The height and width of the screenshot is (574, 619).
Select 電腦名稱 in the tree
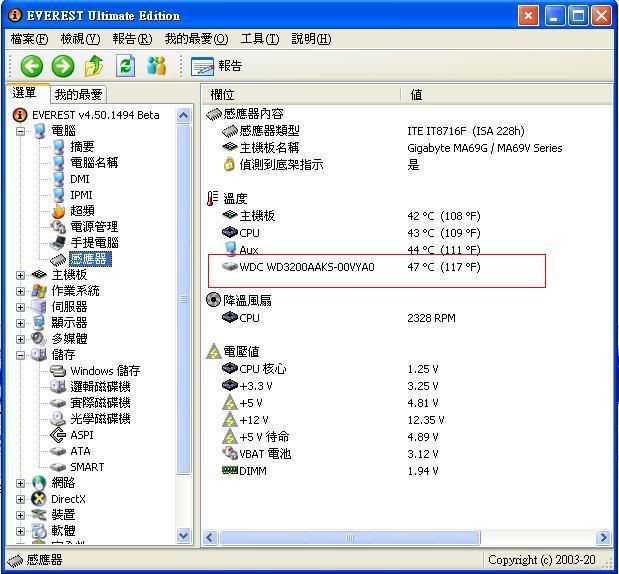[94, 163]
